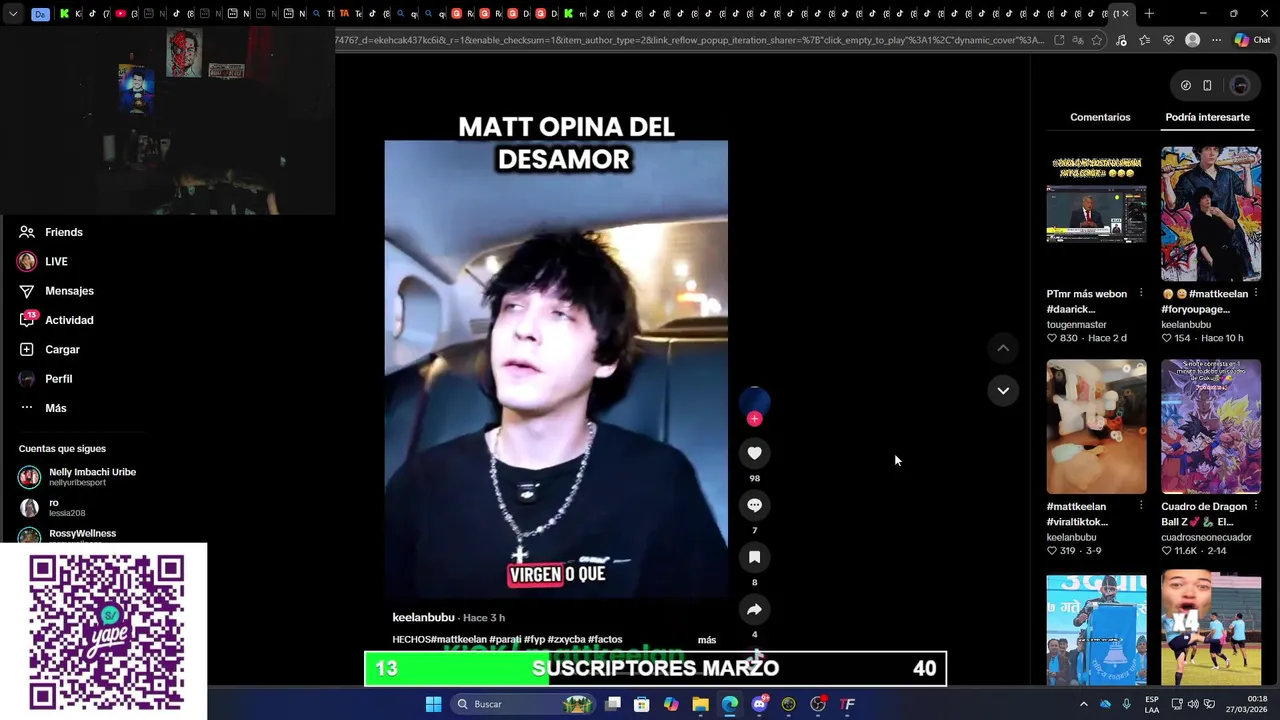The width and height of the screenshot is (1280, 720).
Task: Close the active browser tab
Action: pyautogui.click(x=1126, y=14)
